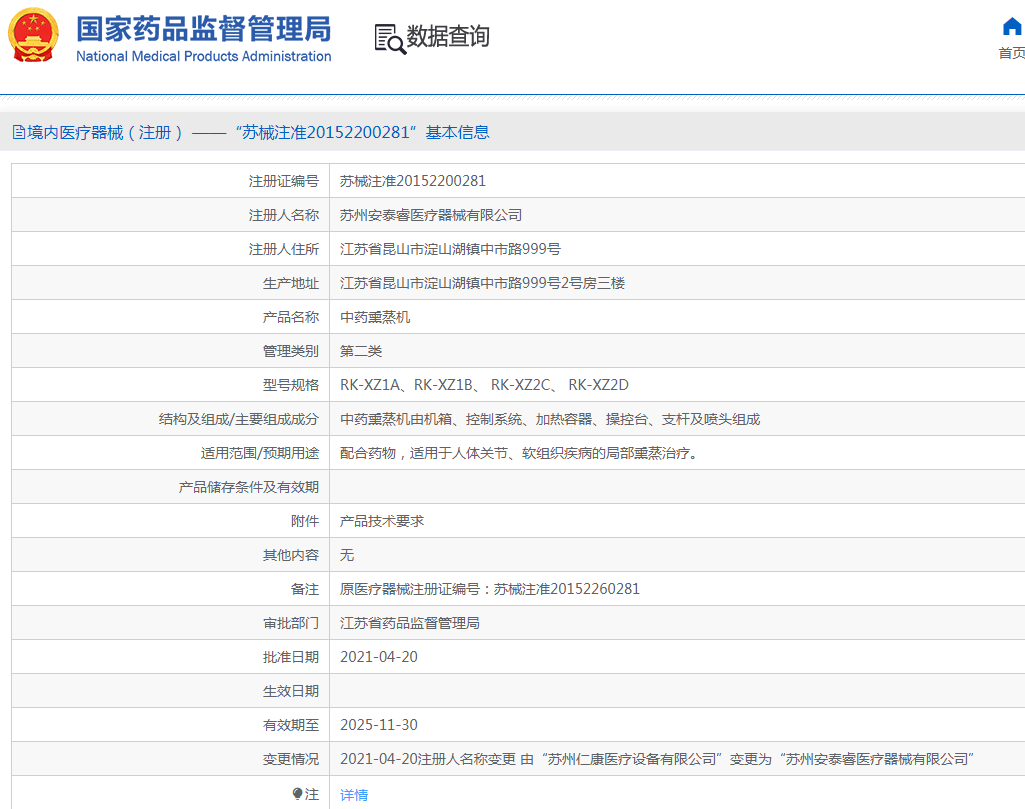Click the bulb icon next to 注

[x=297, y=794]
